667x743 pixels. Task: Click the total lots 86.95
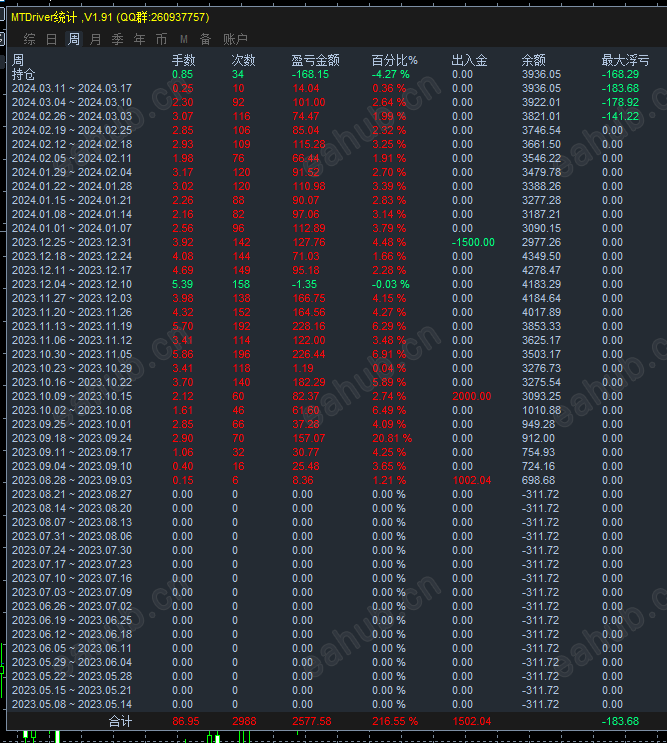[186, 722]
